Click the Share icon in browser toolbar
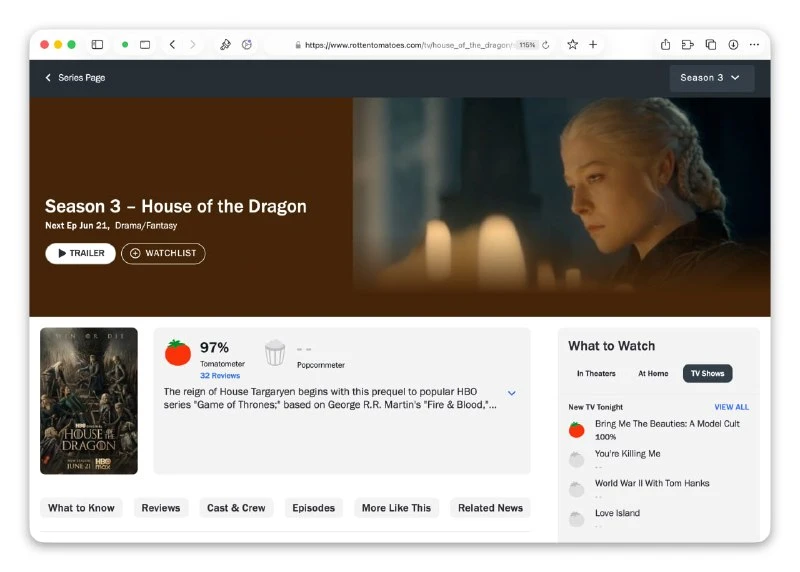800x572 pixels. [x=665, y=44]
